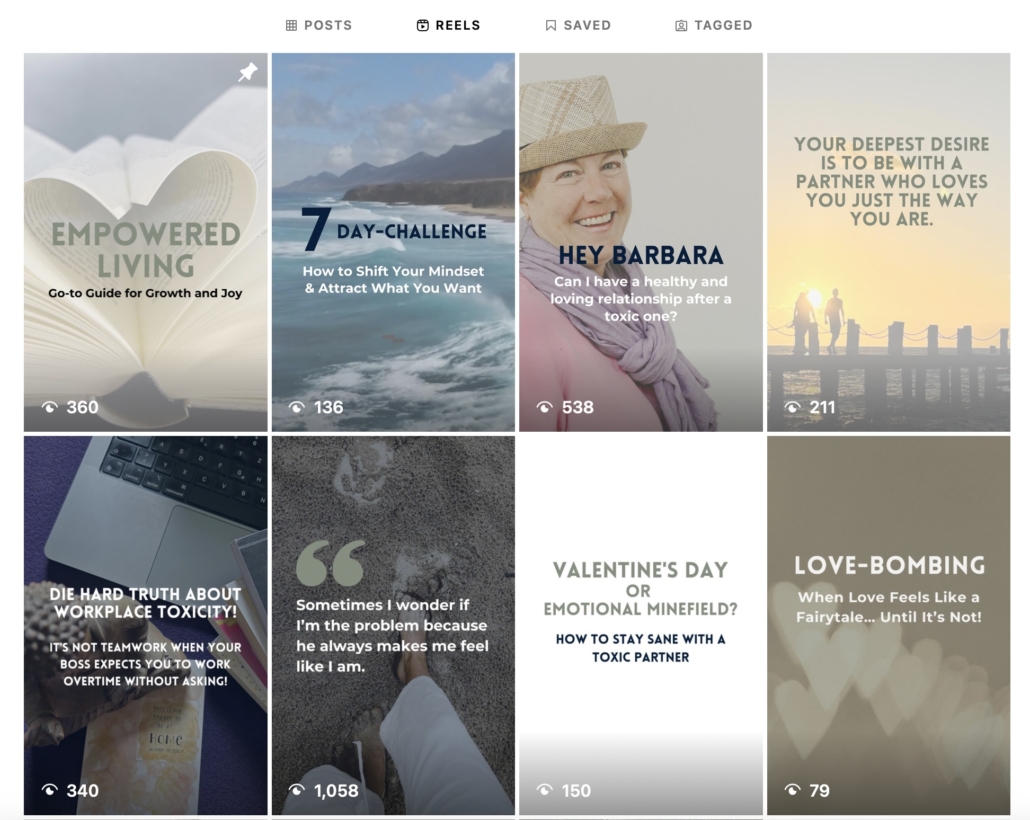Image resolution: width=1030 pixels, height=820 pixels.
Task: Click the bookmark icon beside SAVED
Action: click(x=550, y=25)
